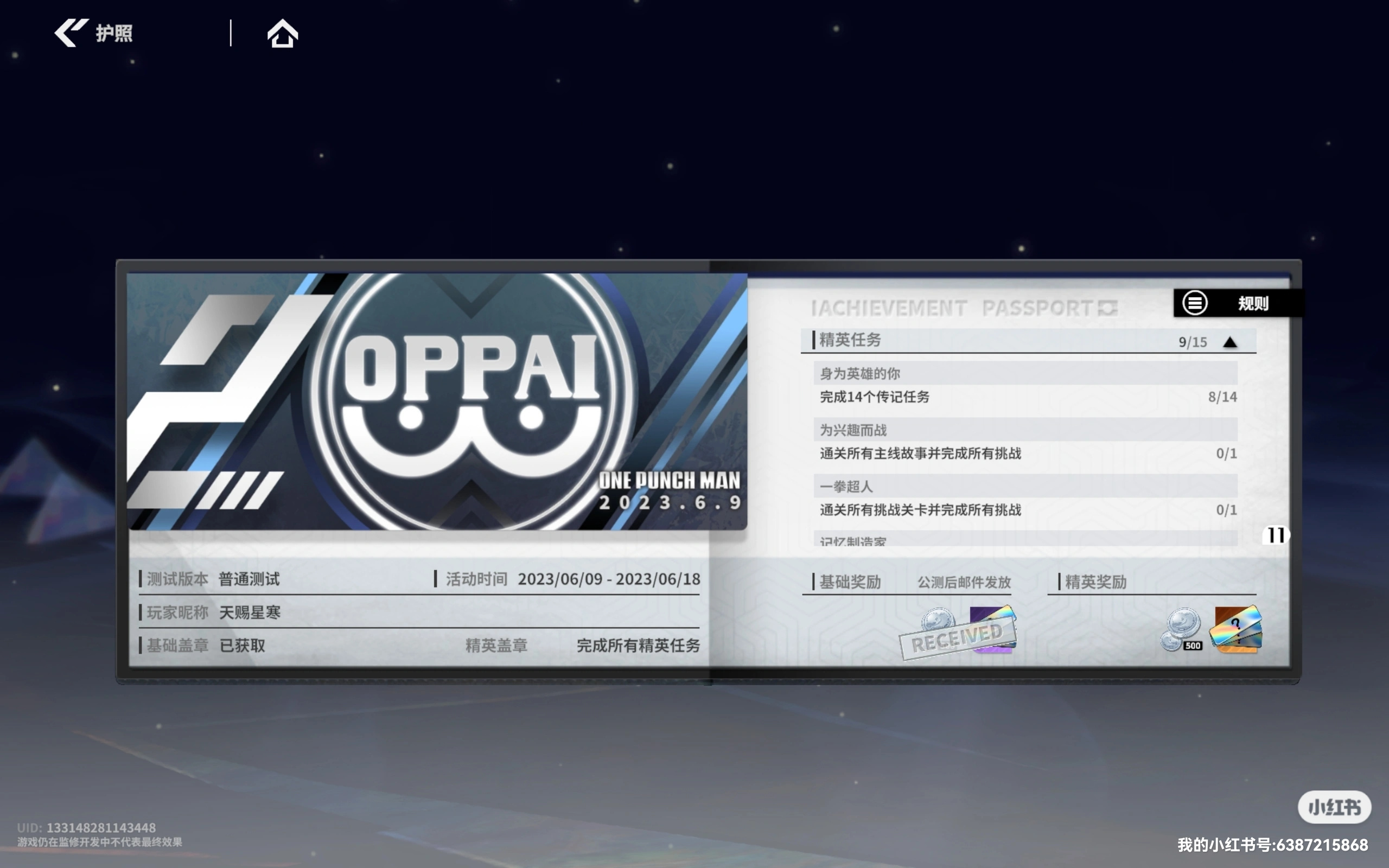This screenshot has width=1389, height=868.
Task: Select the 为兴趣而战 task title
Action: 853,430
